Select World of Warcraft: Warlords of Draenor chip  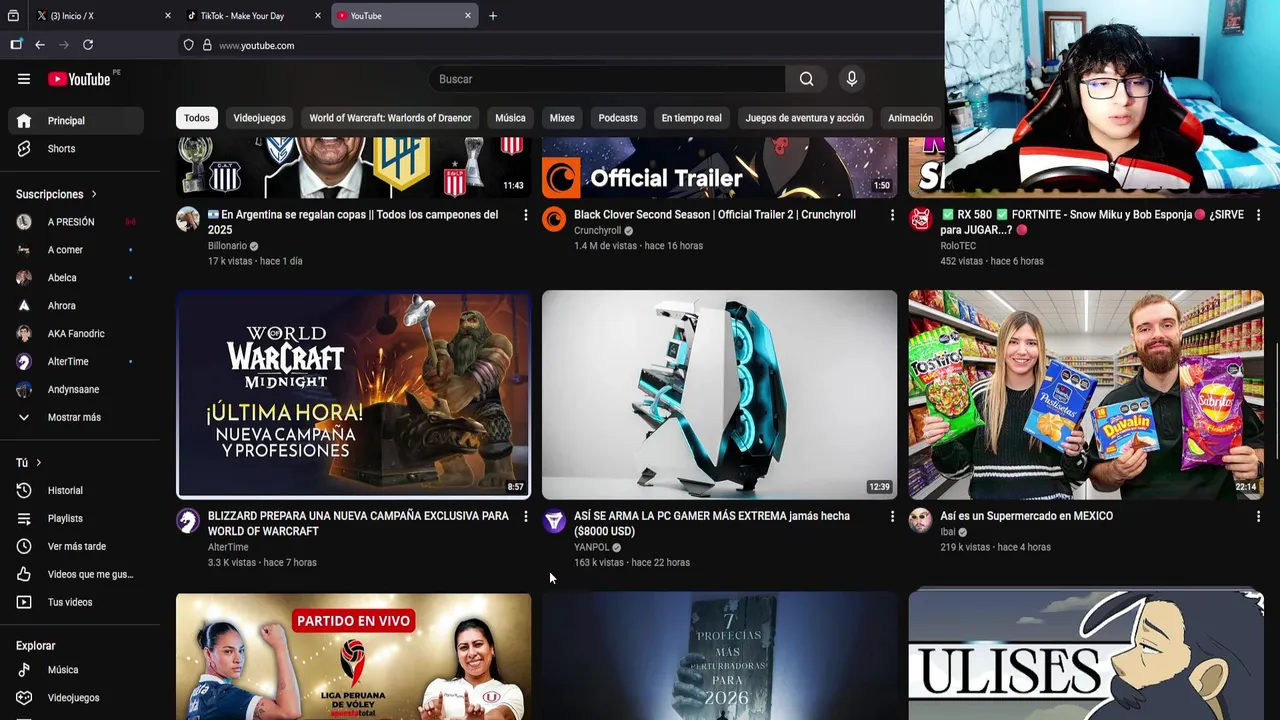click(x=390, y=118)
